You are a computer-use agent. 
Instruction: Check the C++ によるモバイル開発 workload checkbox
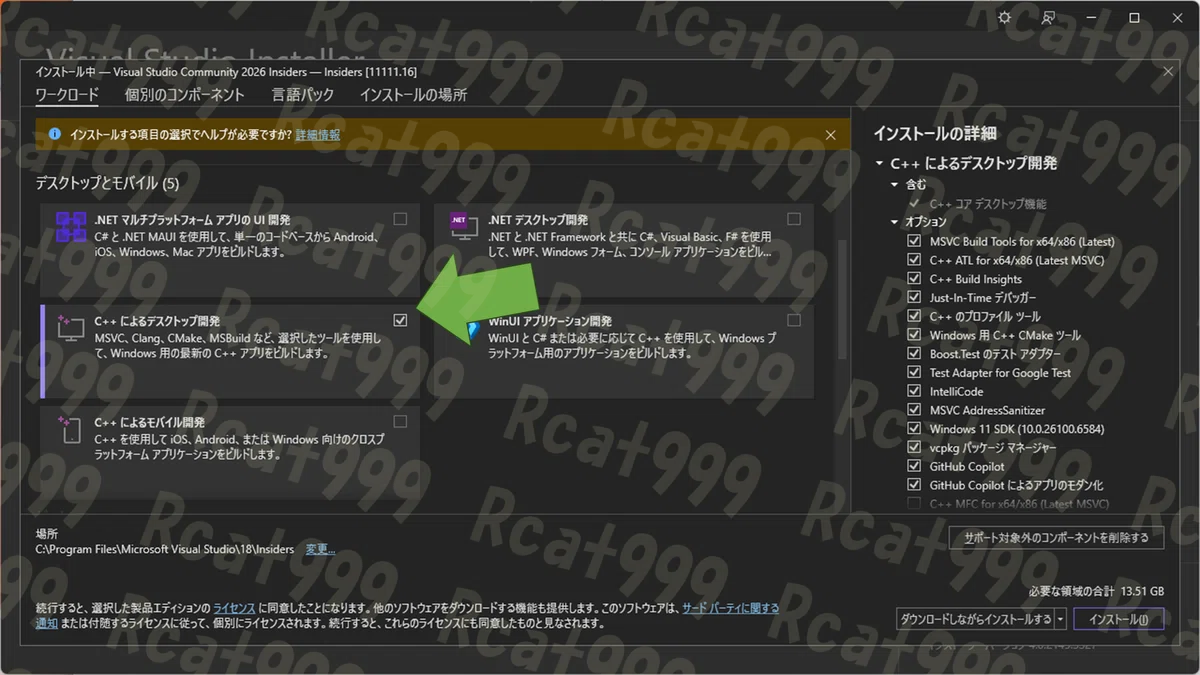point(400,421)
